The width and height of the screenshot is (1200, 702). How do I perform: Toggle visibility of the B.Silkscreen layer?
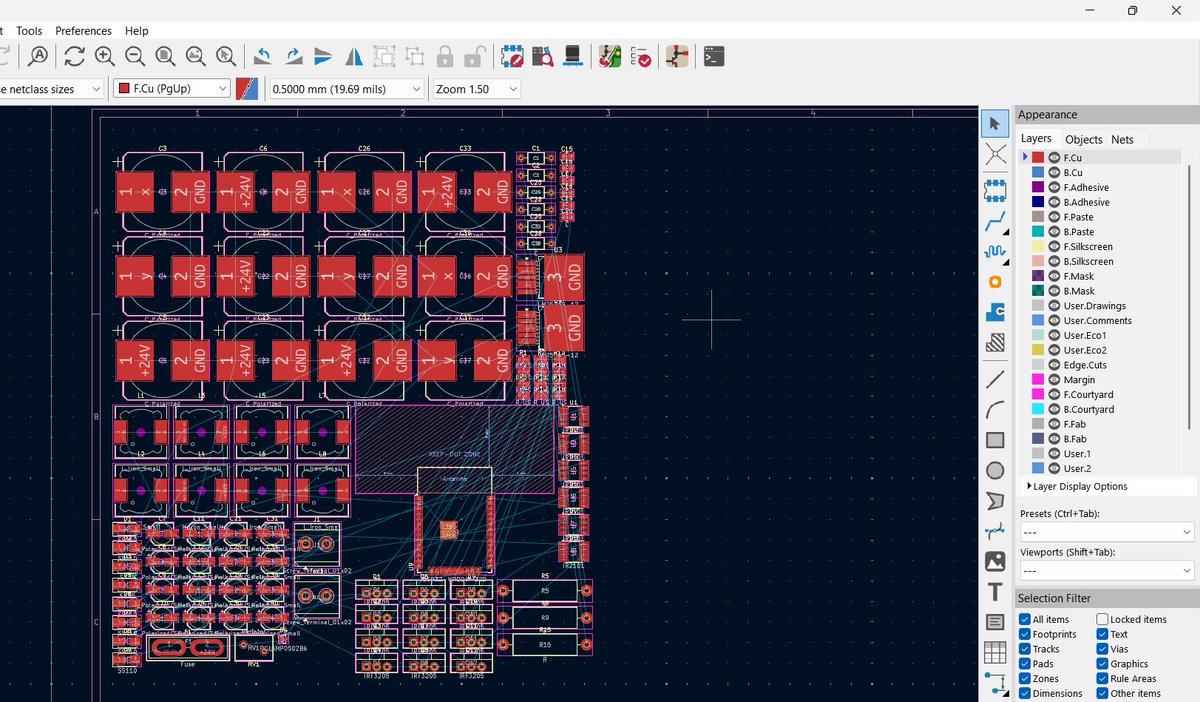[1057, 261]
